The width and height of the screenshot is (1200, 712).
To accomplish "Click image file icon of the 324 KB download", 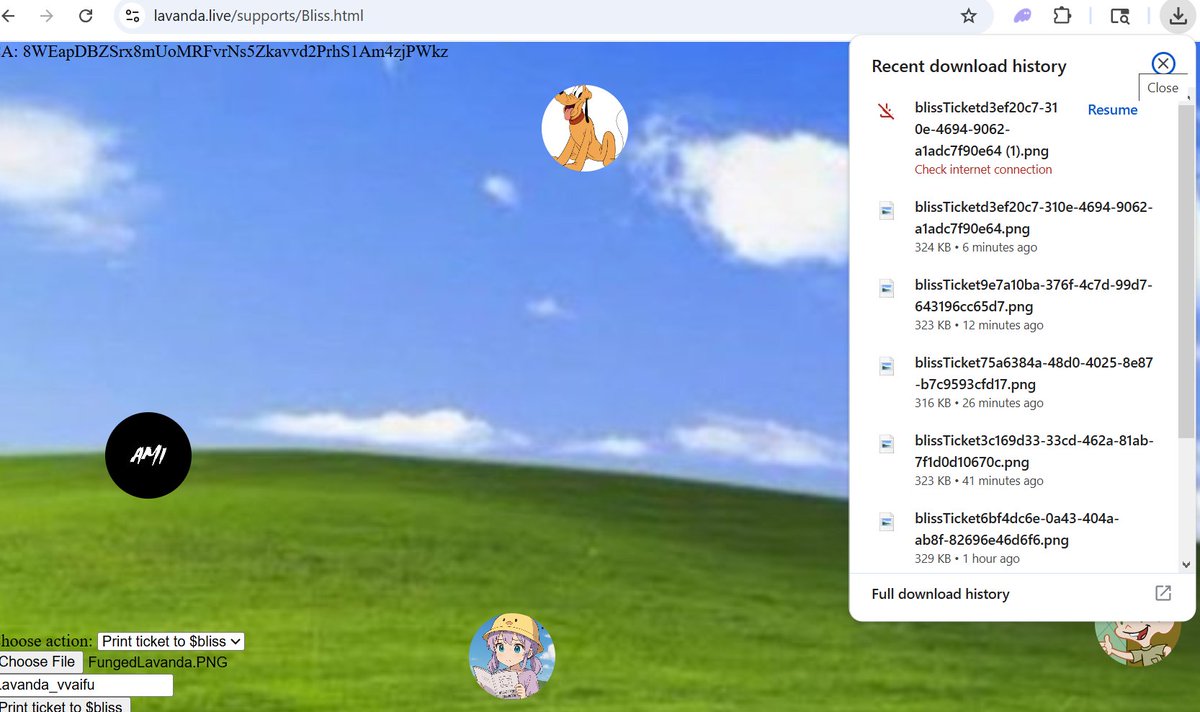I will click(x=886, y=210).
